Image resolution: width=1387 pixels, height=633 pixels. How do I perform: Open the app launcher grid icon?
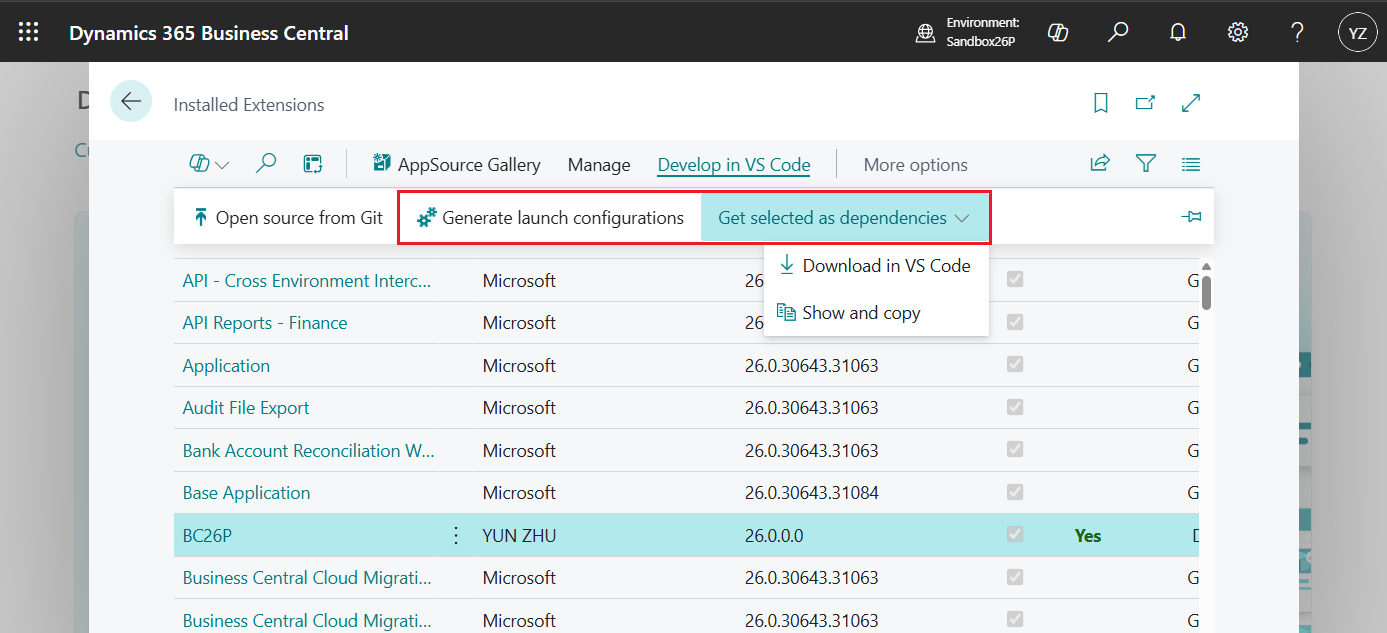(27, 31)
